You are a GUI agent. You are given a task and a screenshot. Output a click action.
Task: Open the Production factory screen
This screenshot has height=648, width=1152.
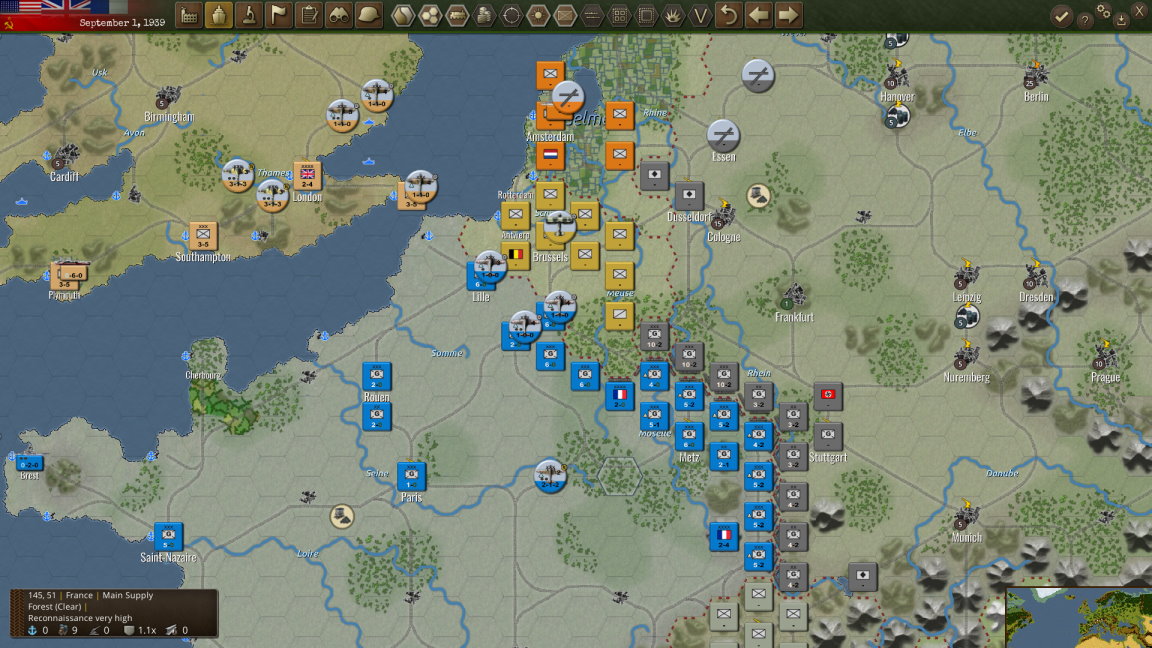click(x=190, y=15)
